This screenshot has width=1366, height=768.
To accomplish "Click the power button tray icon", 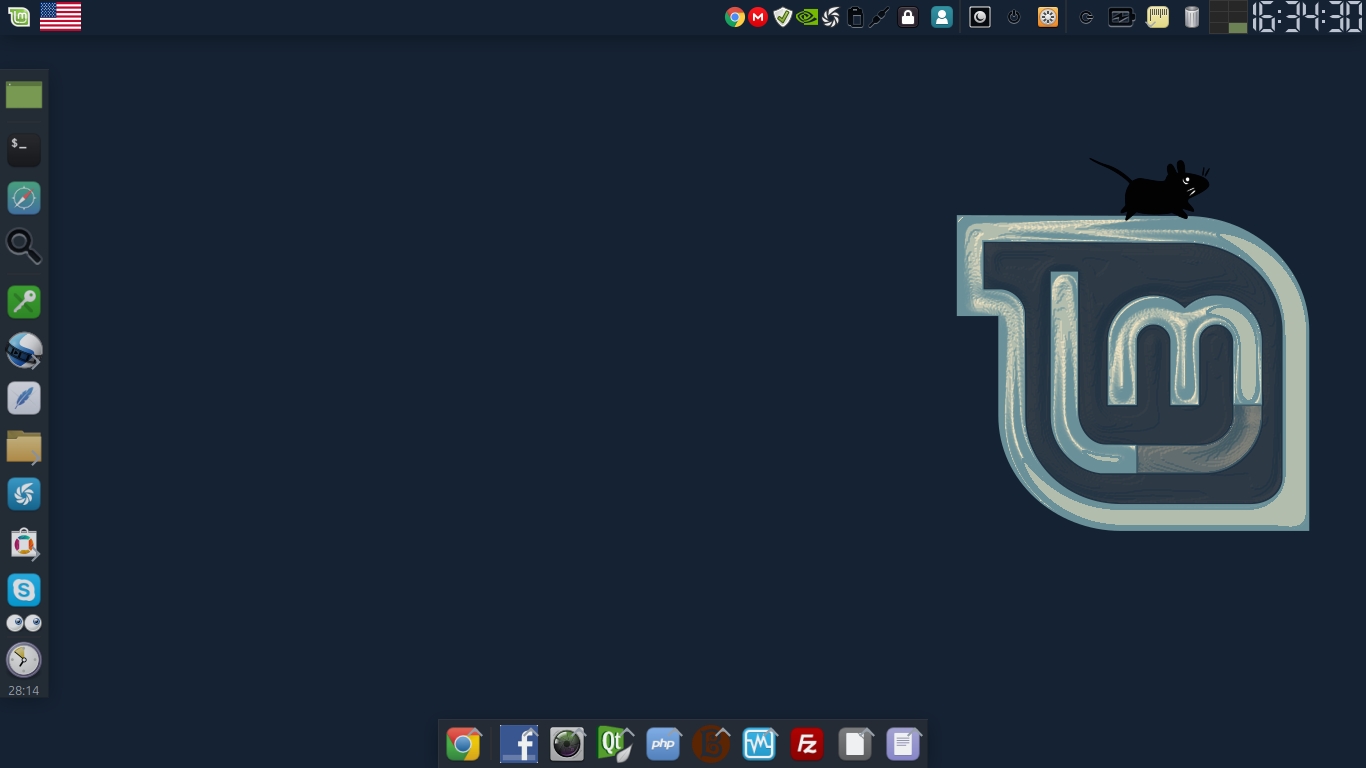I will click(1014, 17).
